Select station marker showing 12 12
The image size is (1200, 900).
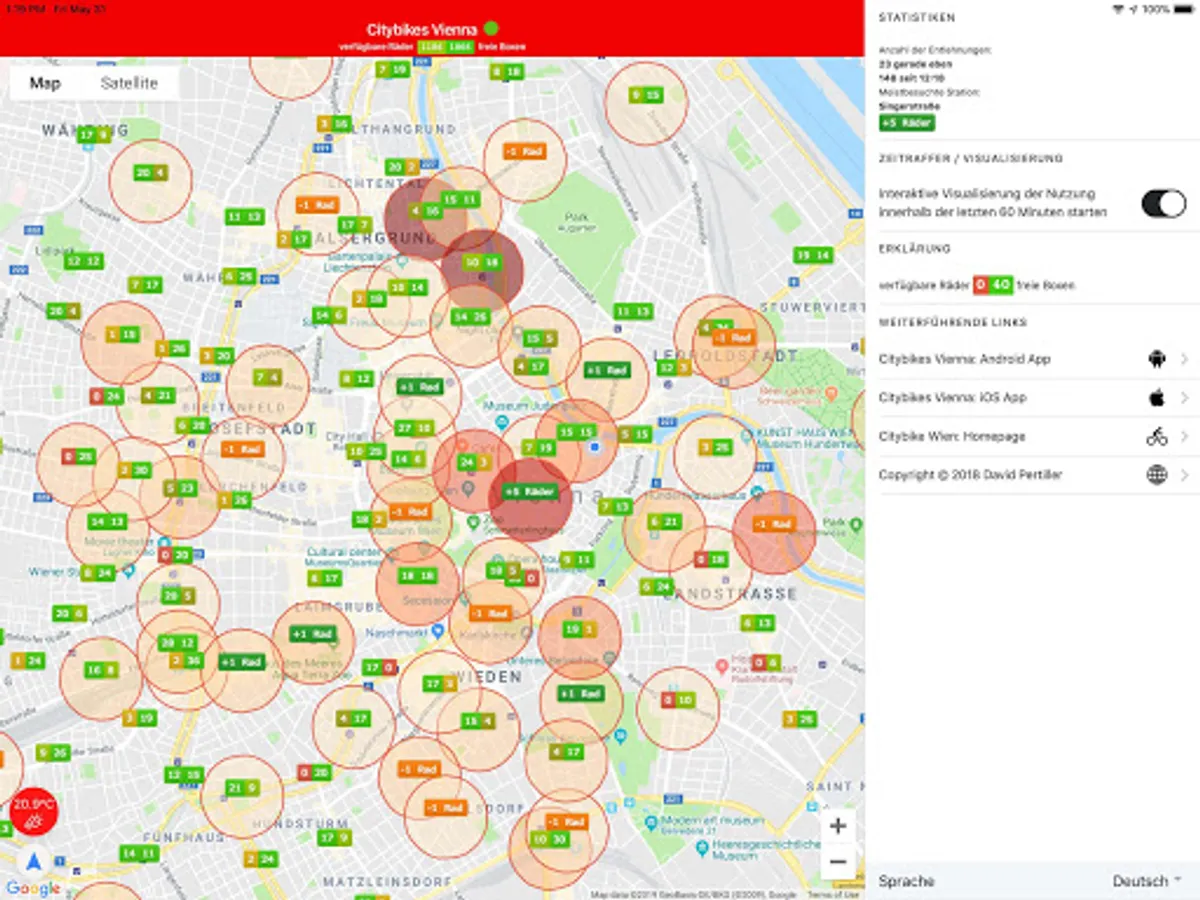pyautogui.click(x=84, y=261)
